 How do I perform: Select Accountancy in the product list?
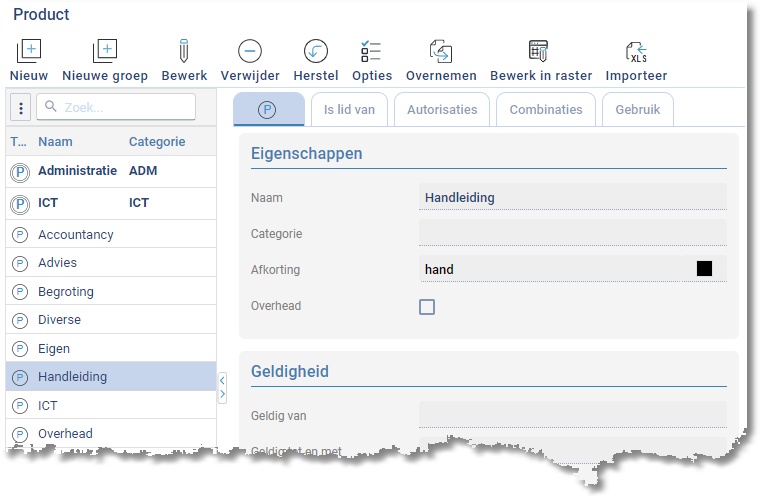pos(76,235)
